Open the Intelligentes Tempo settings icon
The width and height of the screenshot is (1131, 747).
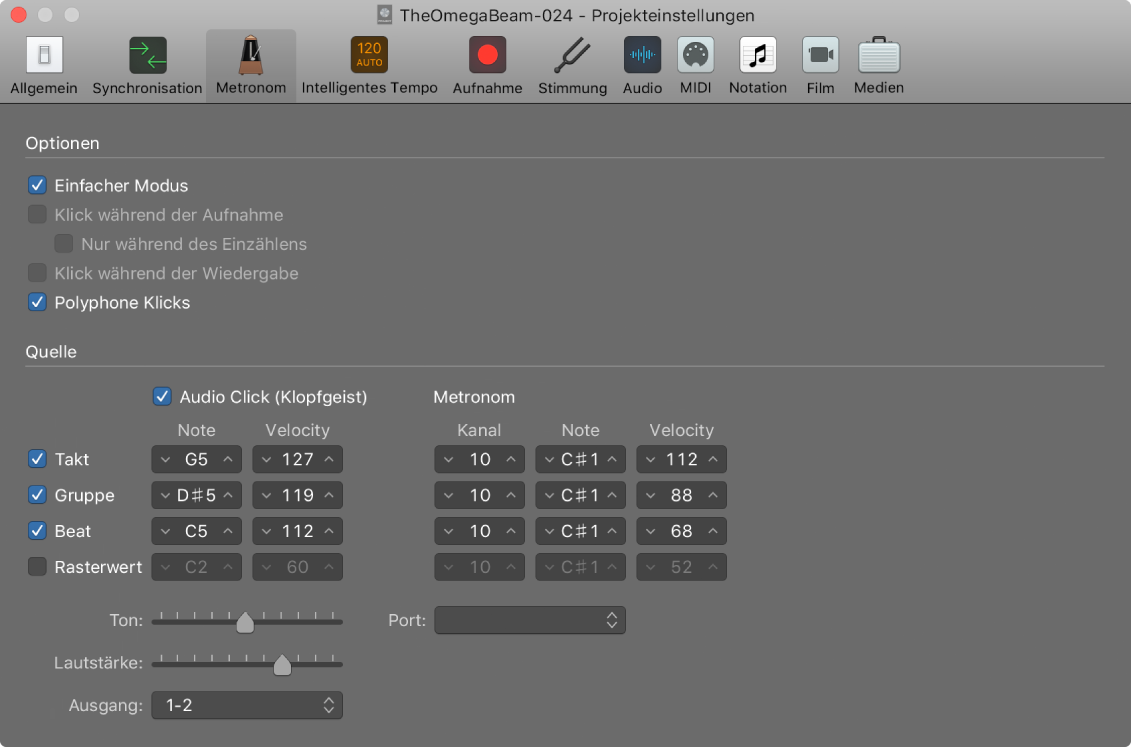point(369,55)
